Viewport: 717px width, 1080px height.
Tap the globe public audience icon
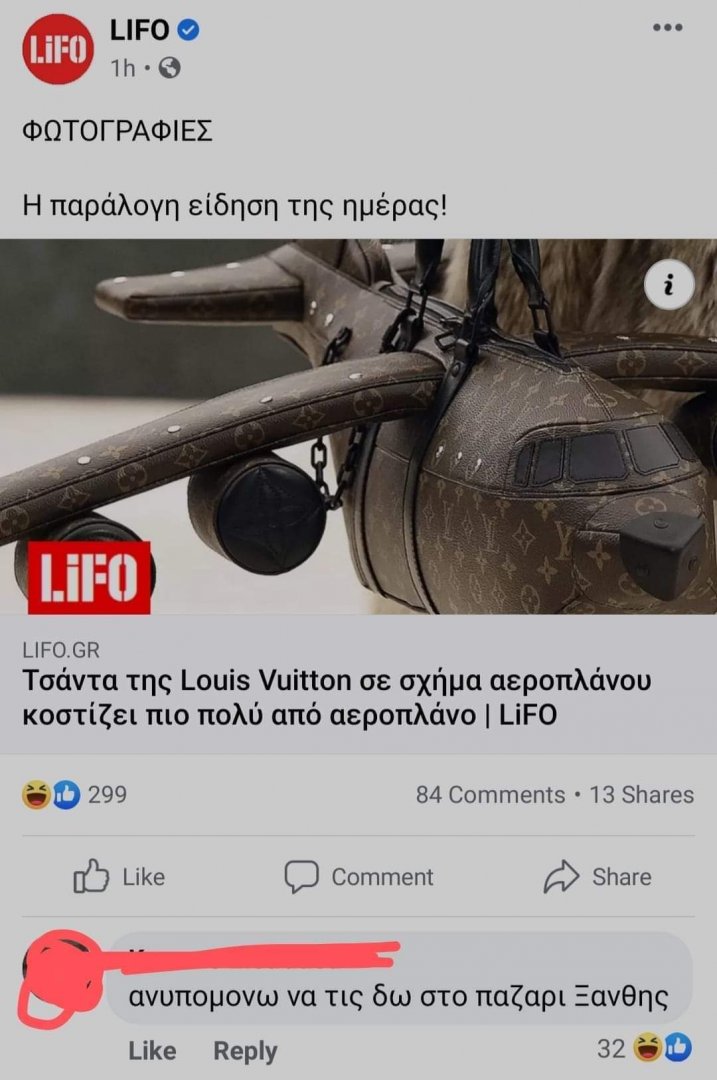point(169,68)
